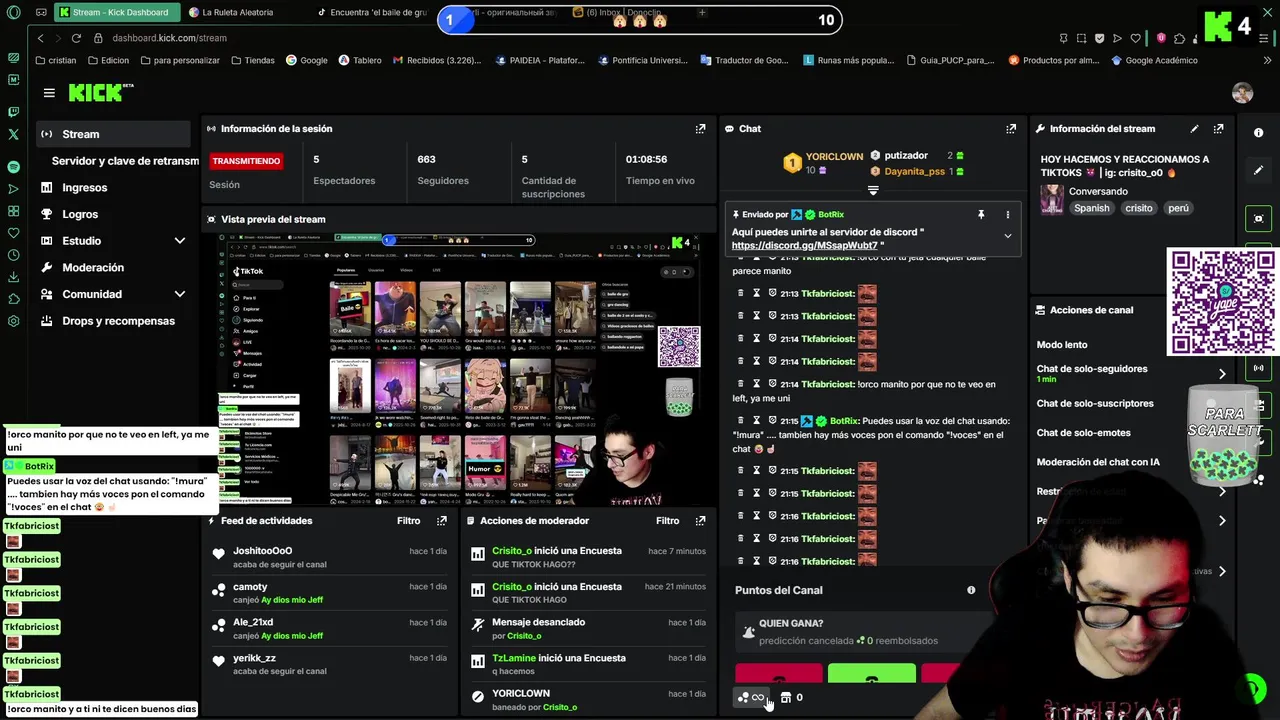The width and height of the screenshot is (1280, 720).
Task: Click the Spanish stream tag
Action: point(1091,208)
